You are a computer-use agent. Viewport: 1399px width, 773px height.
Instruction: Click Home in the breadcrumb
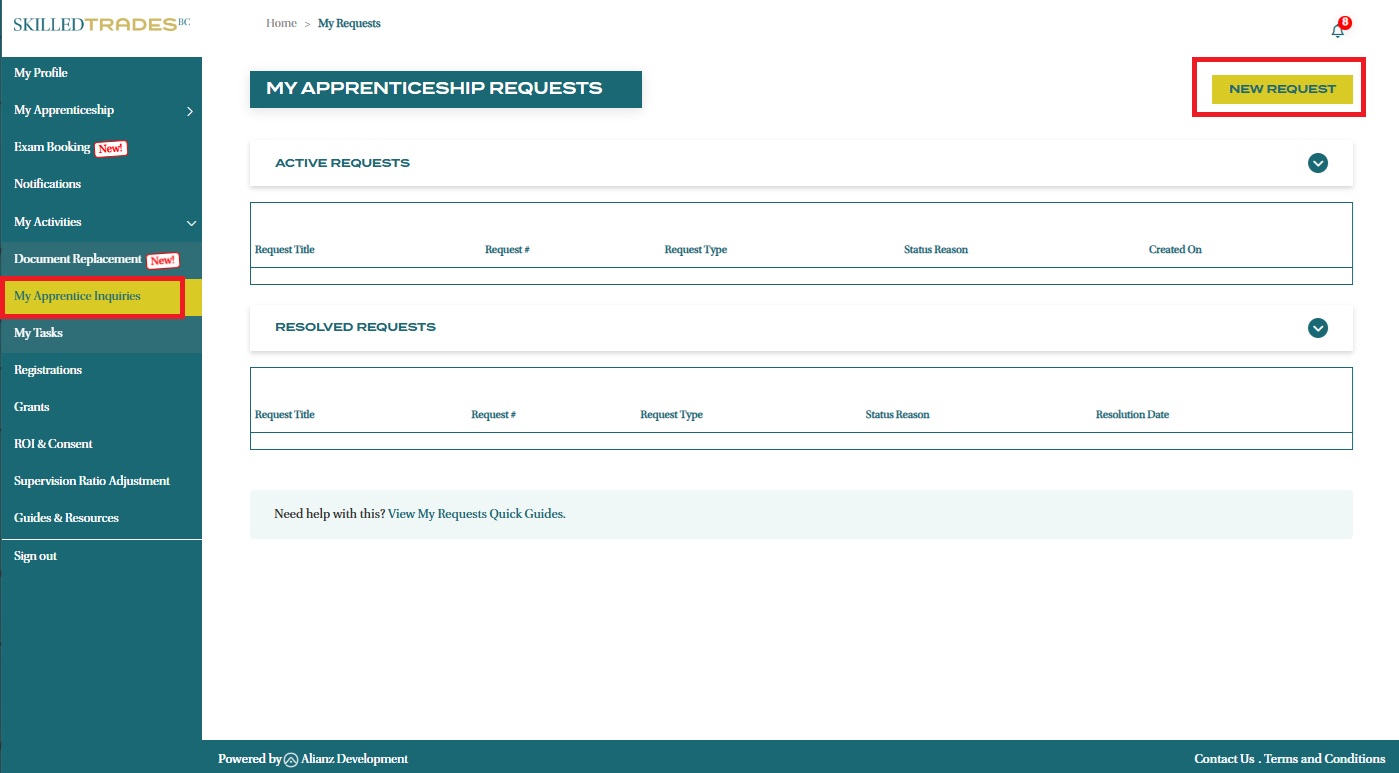point(281,23)
